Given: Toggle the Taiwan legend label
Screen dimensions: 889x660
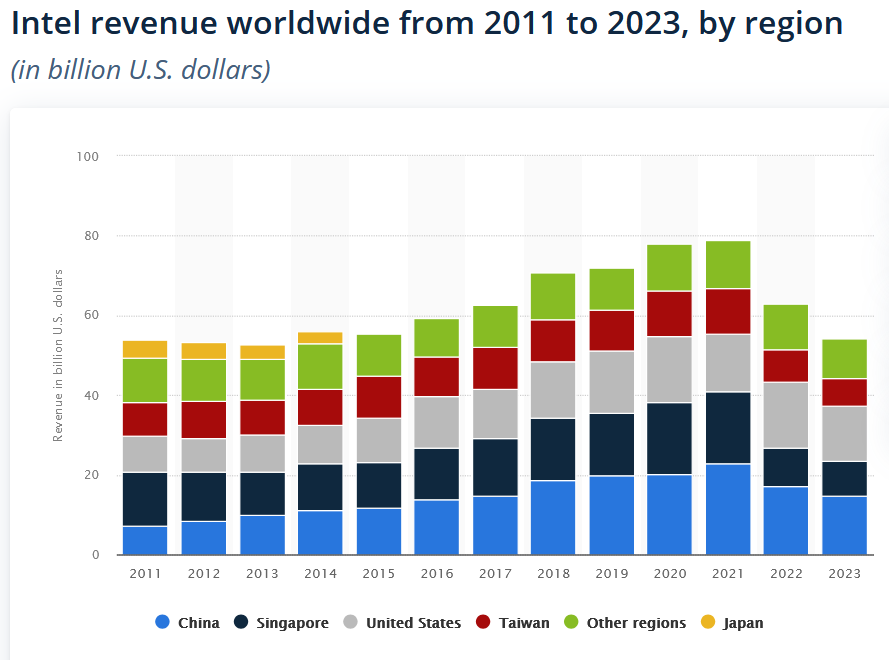Looking at the screenshot, I should [525, 623].
